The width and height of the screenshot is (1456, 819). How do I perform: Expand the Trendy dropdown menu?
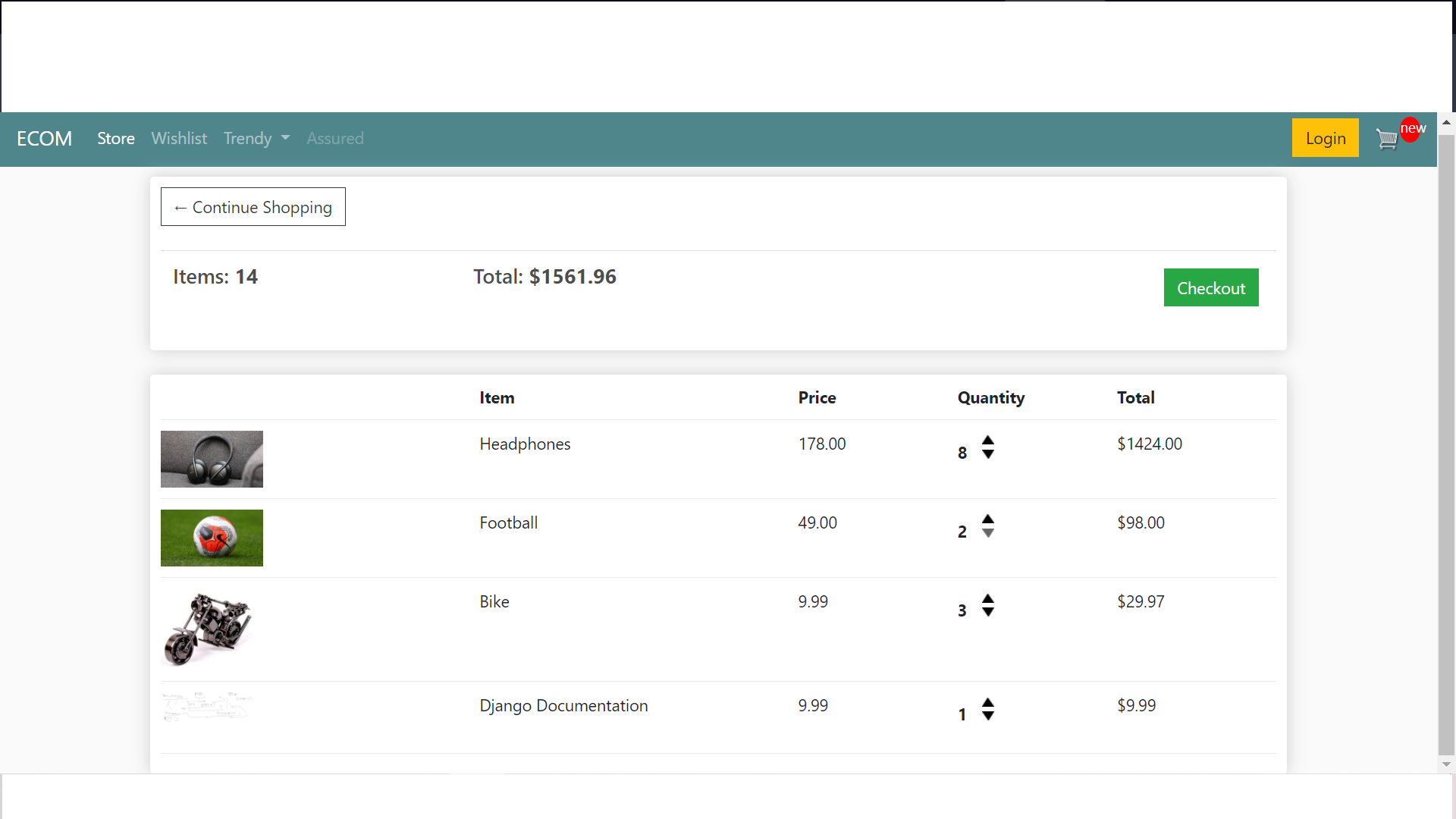256,138
